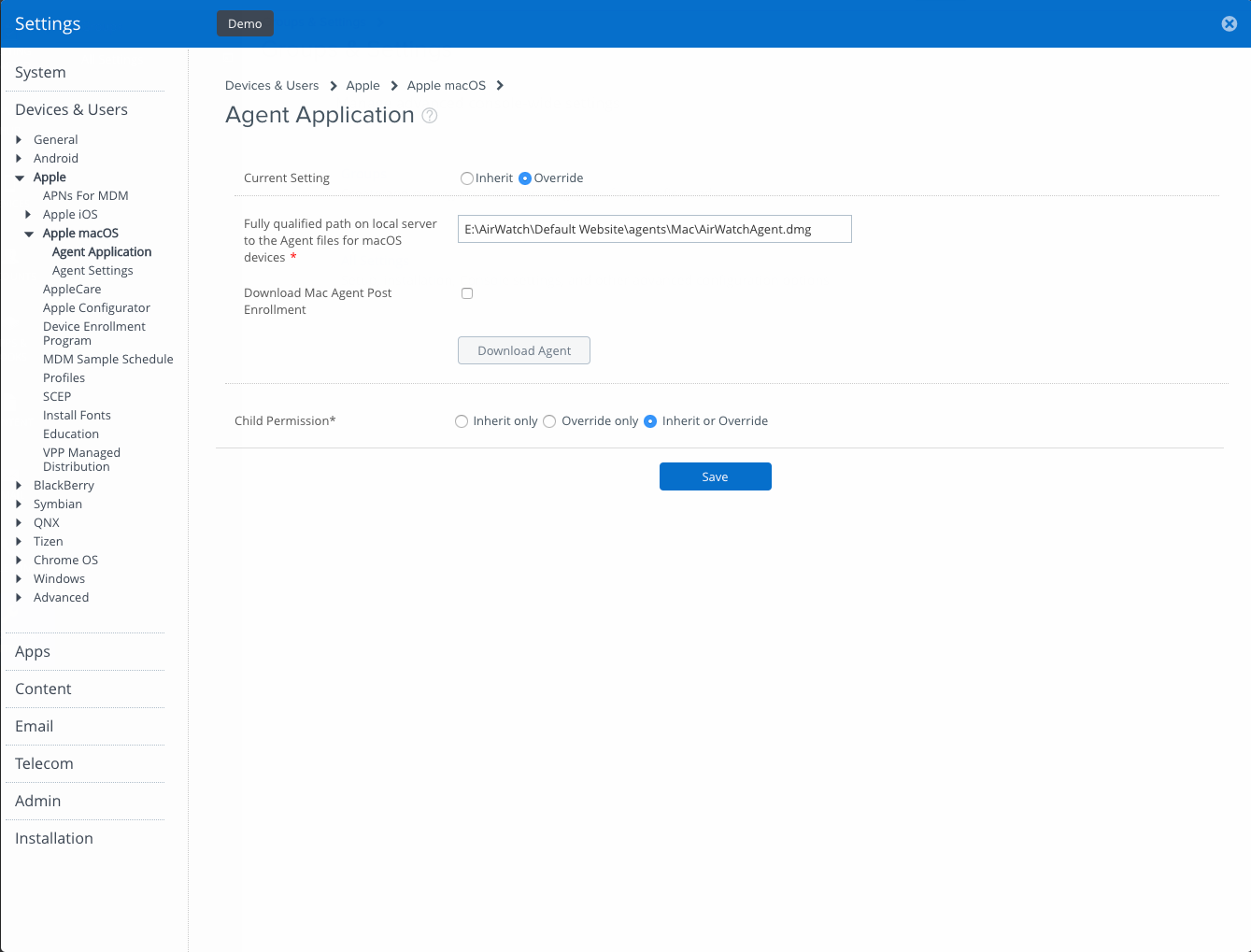Screen dimensions: 1251x952
Task: Open Agent Settings tree item
Action: point(92,271)
